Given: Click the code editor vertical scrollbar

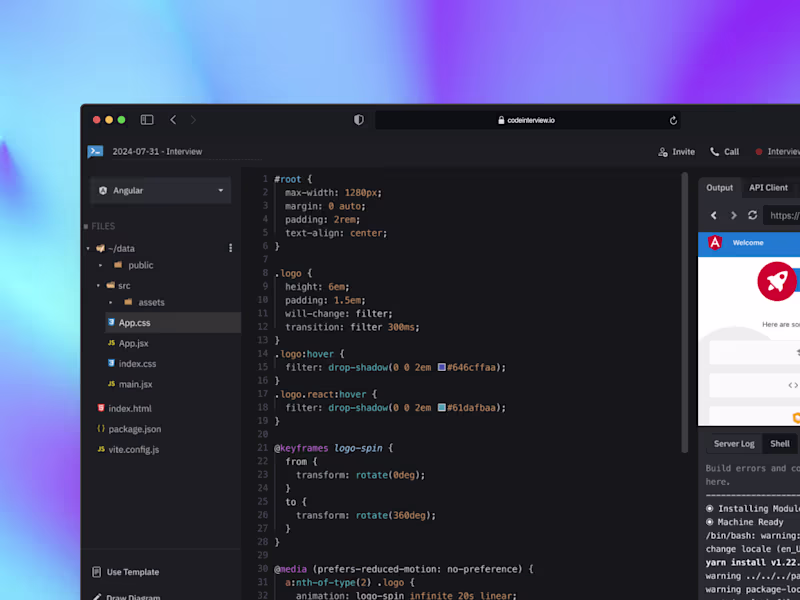Looking at the screenshot, I should pos(684,312).
